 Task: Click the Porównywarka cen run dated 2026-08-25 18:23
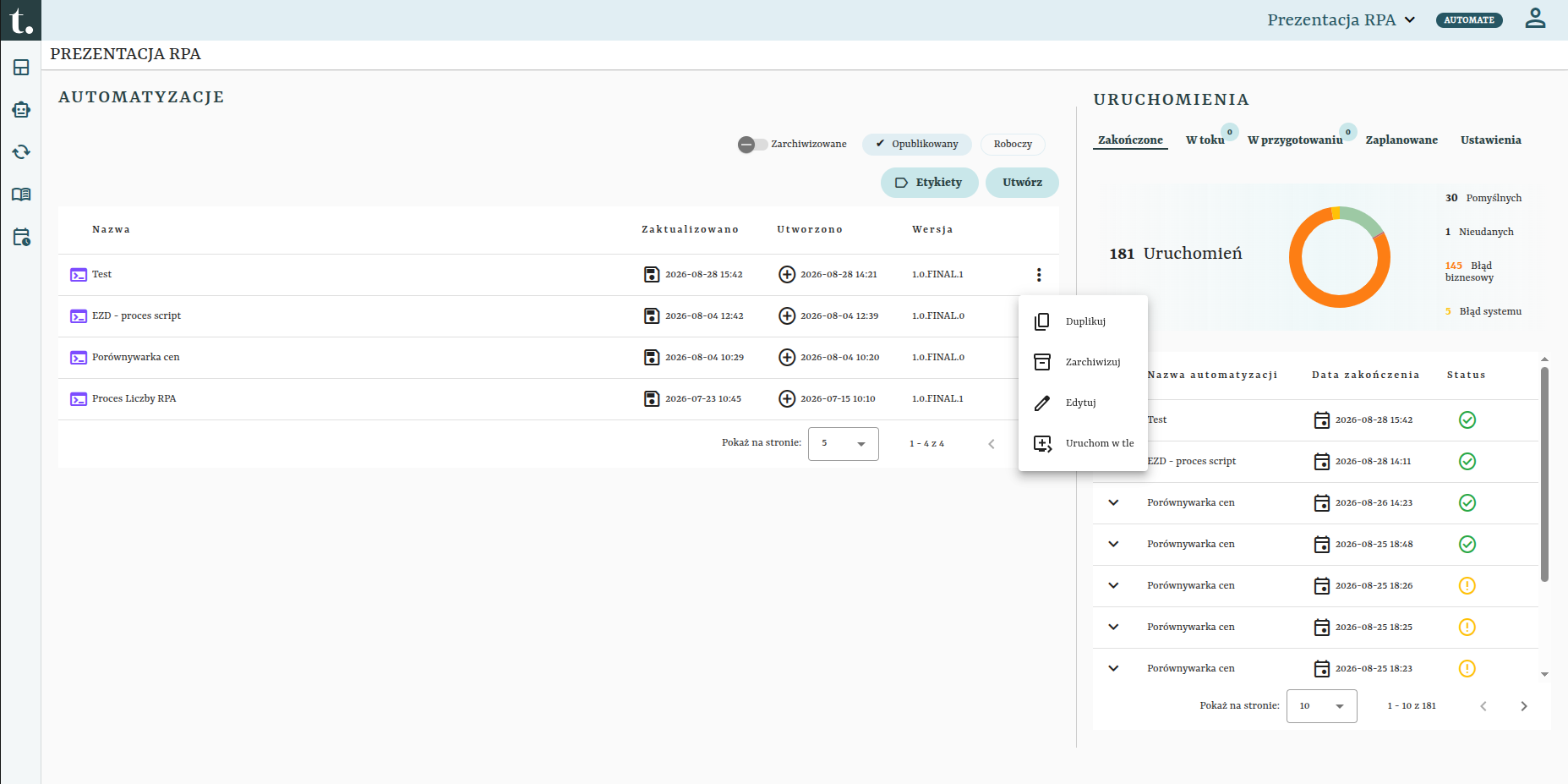1315,669
